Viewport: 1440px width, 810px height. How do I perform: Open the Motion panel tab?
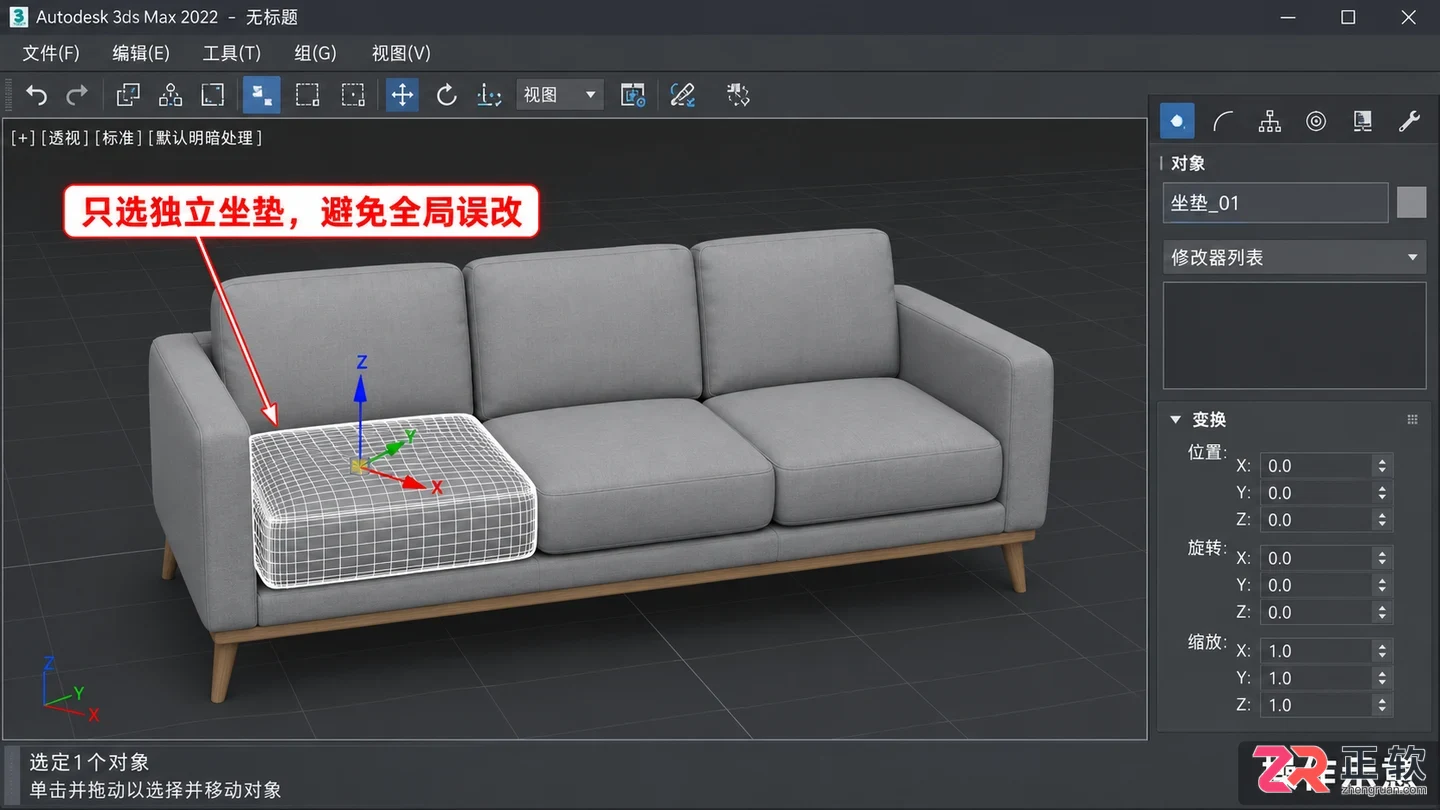pos(1316,121)
